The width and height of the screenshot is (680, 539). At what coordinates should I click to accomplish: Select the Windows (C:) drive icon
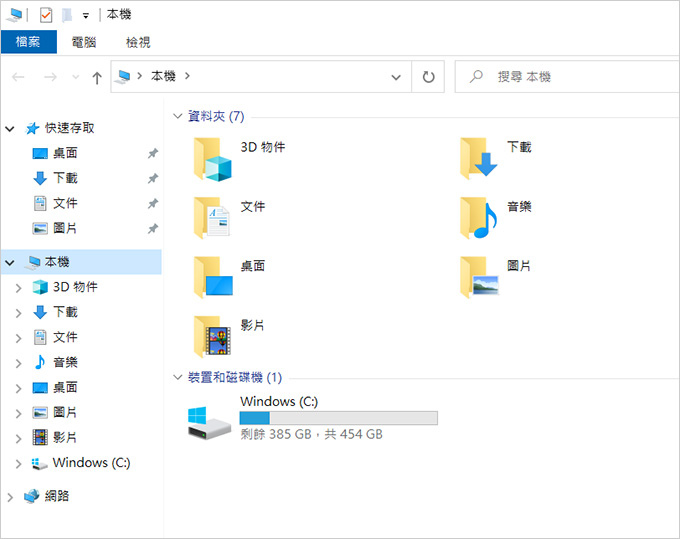pos(209,423)
